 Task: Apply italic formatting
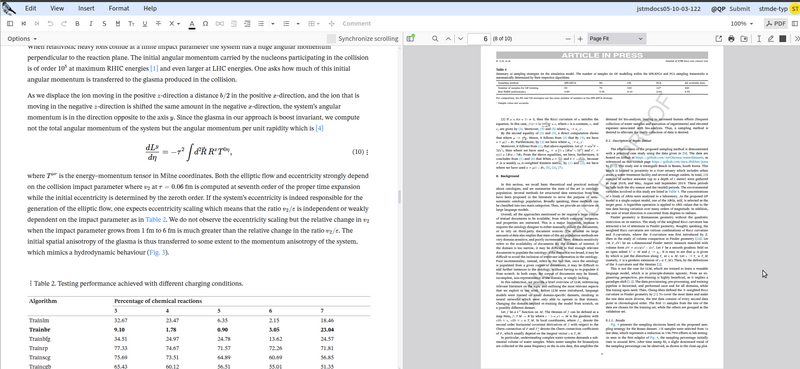91,23
